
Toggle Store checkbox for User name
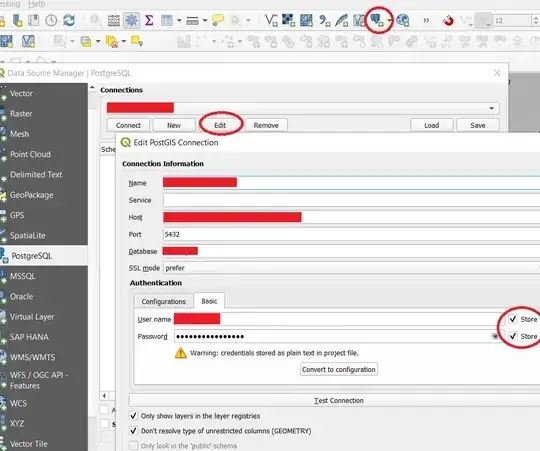(513, 319)
